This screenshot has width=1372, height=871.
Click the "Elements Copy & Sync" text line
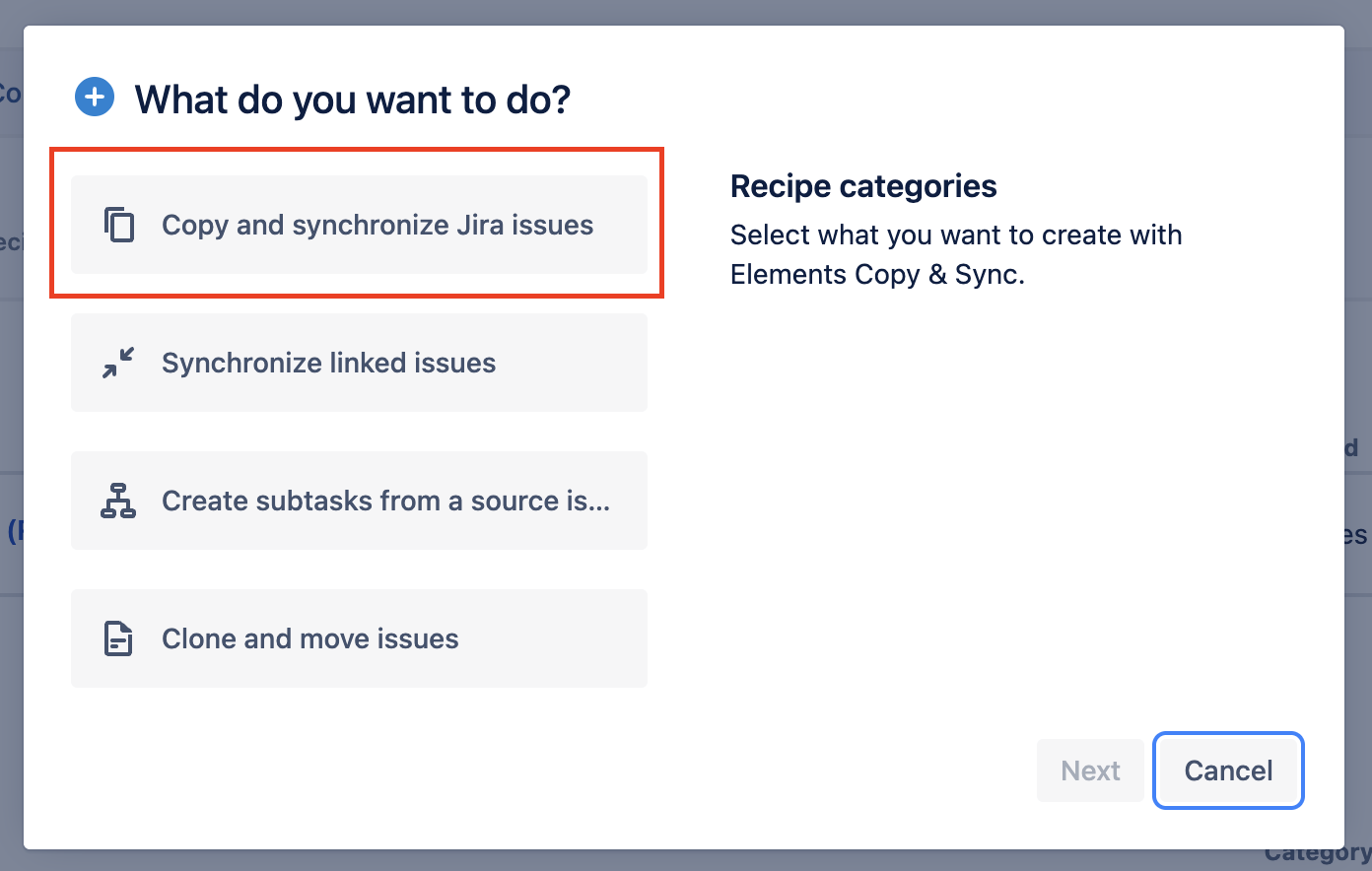tap(877, 275)
